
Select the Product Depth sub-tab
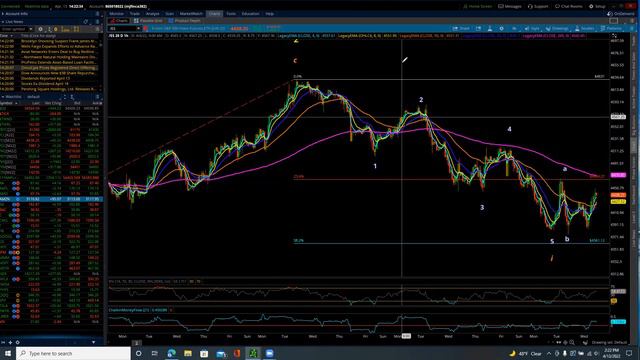pos(185,21)
